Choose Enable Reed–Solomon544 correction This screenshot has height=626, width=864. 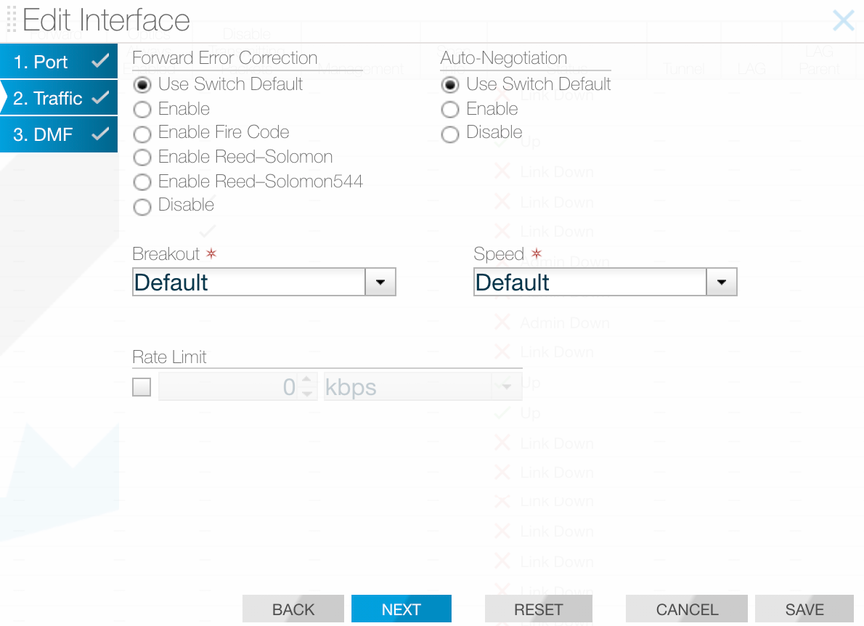click(x=141, y=181)
